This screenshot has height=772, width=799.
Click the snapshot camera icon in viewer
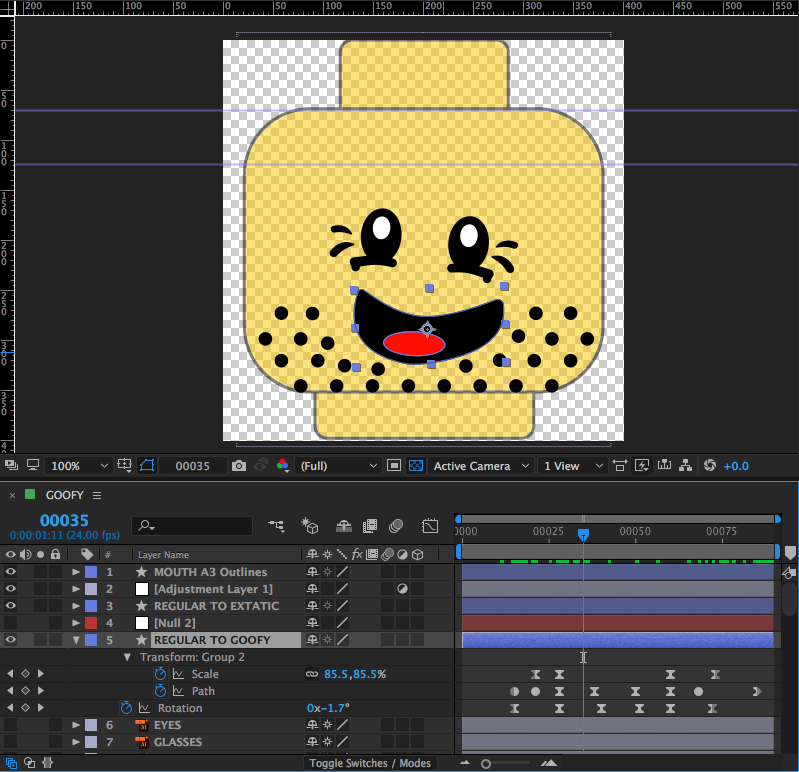(239, 466)
